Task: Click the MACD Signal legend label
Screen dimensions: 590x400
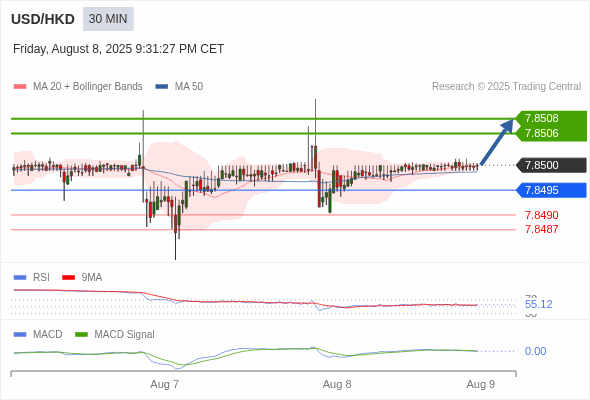Action: [124, 334]
